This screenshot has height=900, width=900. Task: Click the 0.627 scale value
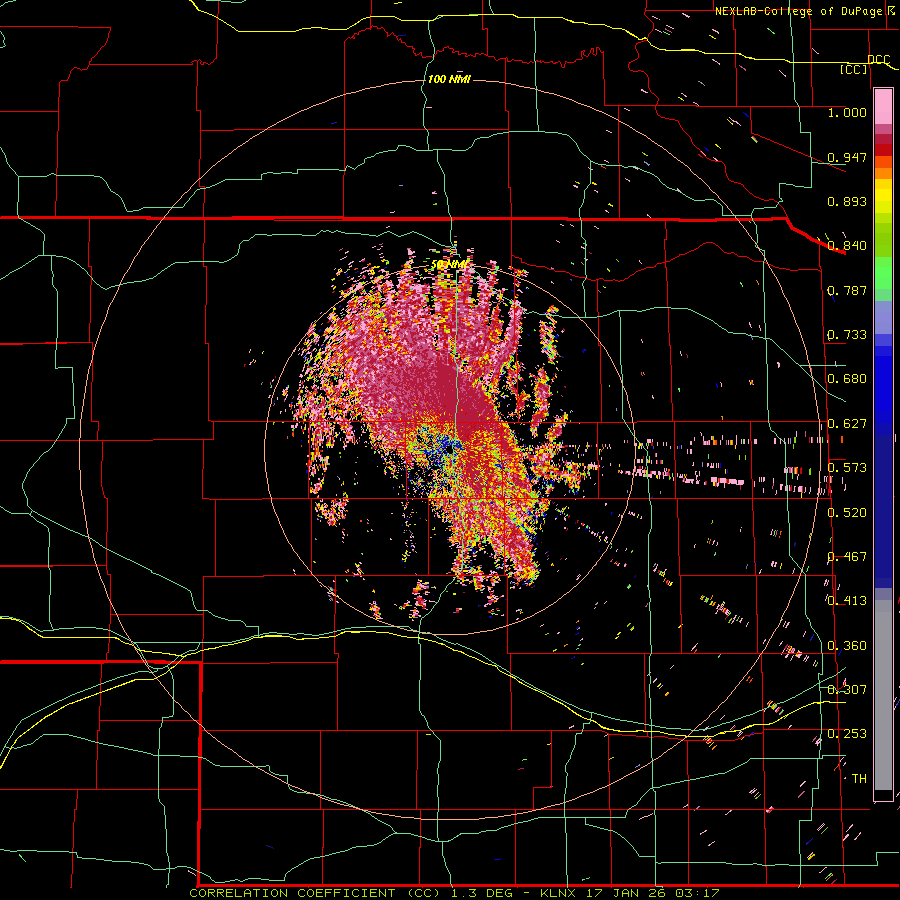[847, 424]
